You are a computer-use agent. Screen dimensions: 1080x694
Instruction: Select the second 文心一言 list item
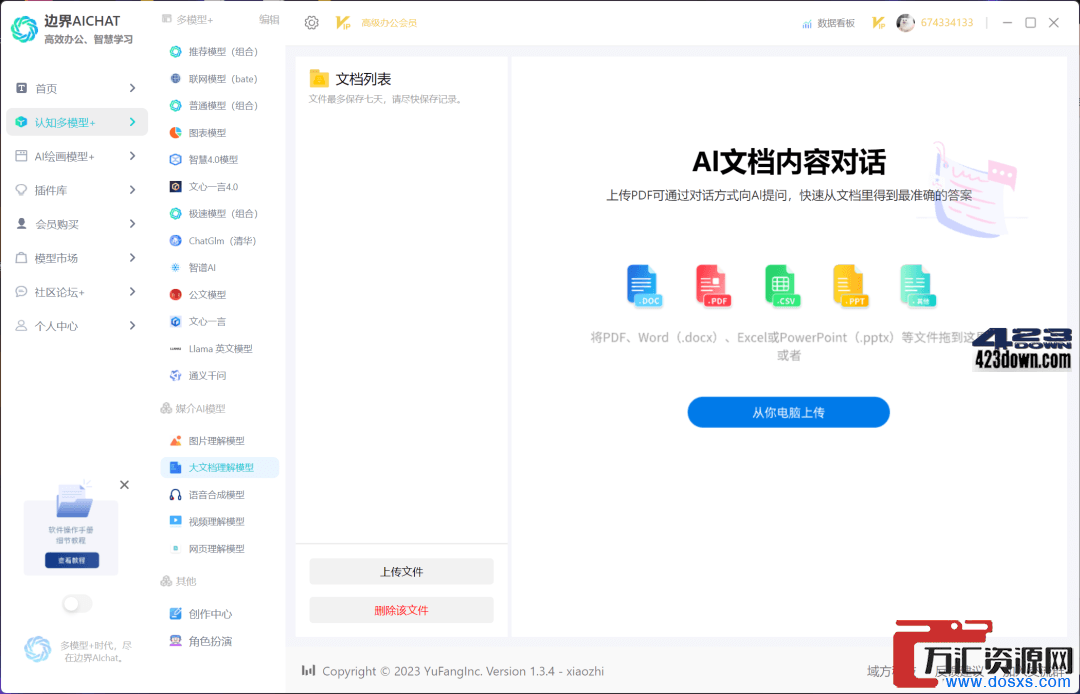click(220, 322)
